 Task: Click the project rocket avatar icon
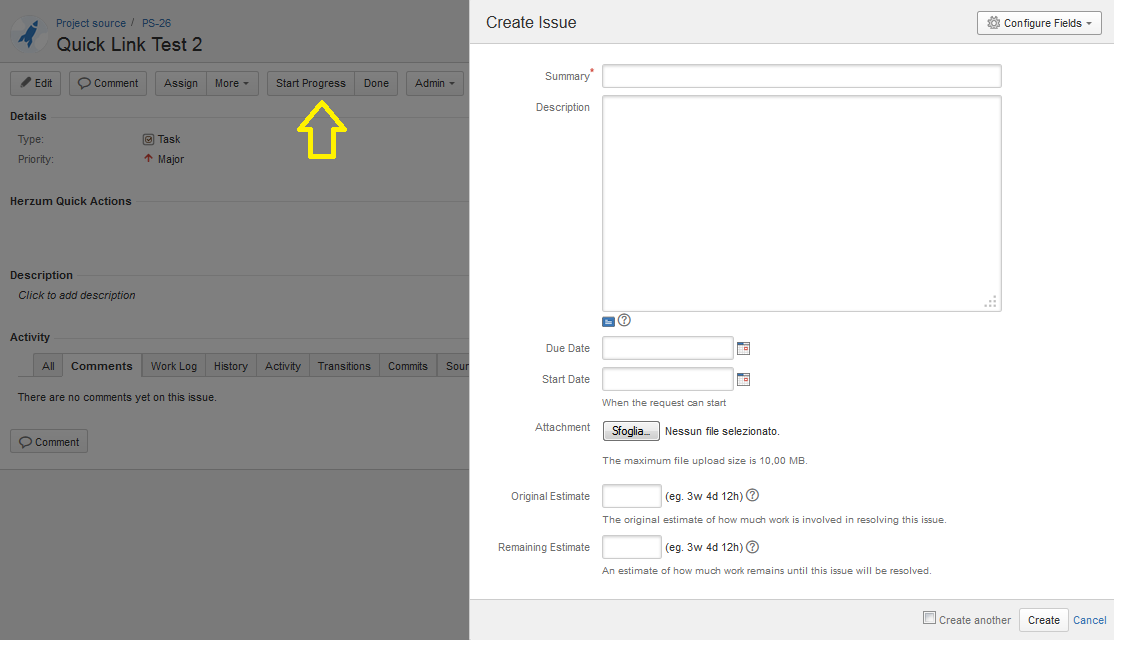[x=29, y=34]
